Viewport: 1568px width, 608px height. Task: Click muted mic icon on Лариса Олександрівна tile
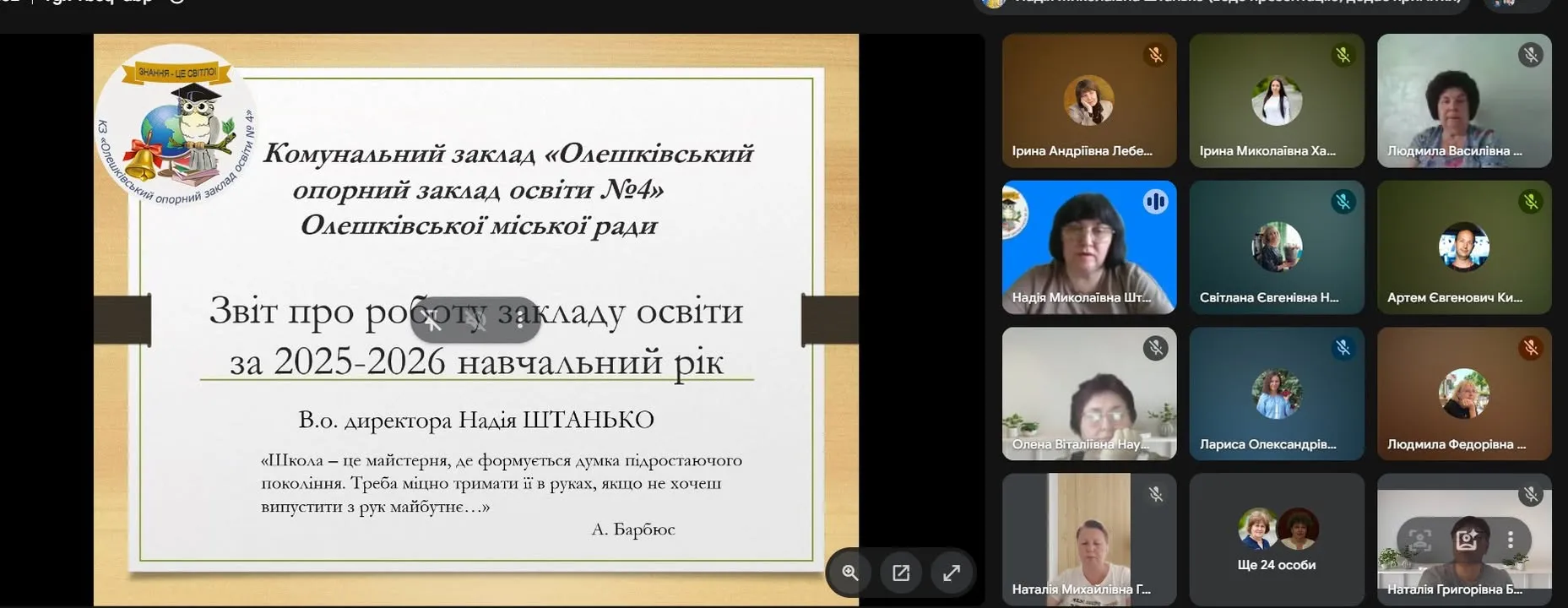coord(1343,348)
